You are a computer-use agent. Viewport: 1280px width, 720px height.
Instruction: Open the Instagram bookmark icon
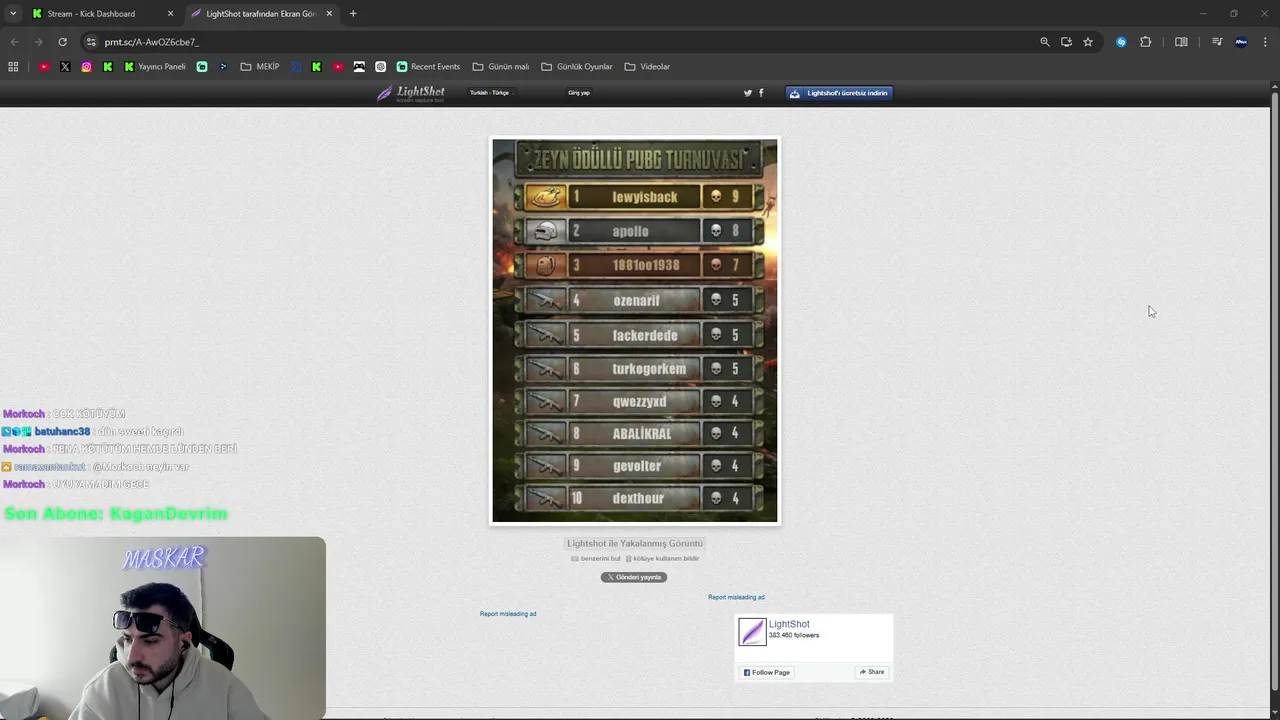coord(86,67)
